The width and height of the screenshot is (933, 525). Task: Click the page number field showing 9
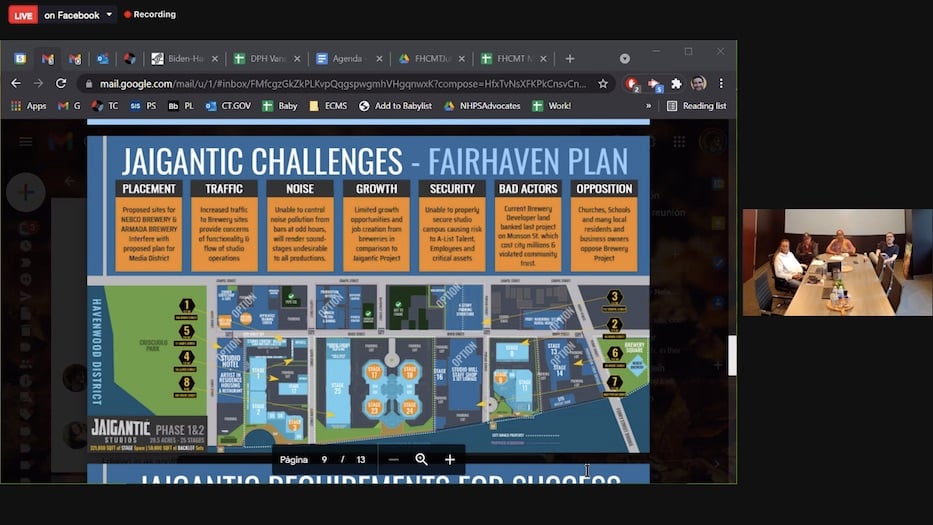324,459
